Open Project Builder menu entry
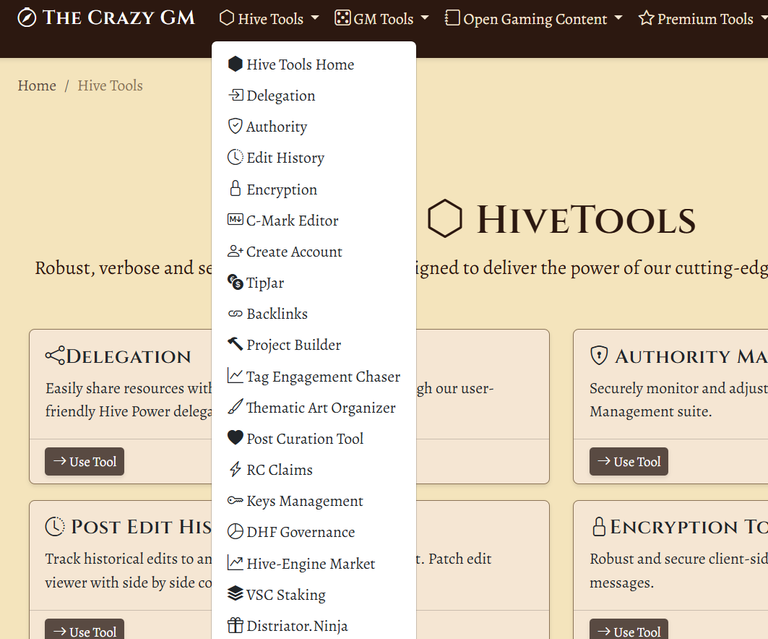768x639 pixels. coord(314,345)
